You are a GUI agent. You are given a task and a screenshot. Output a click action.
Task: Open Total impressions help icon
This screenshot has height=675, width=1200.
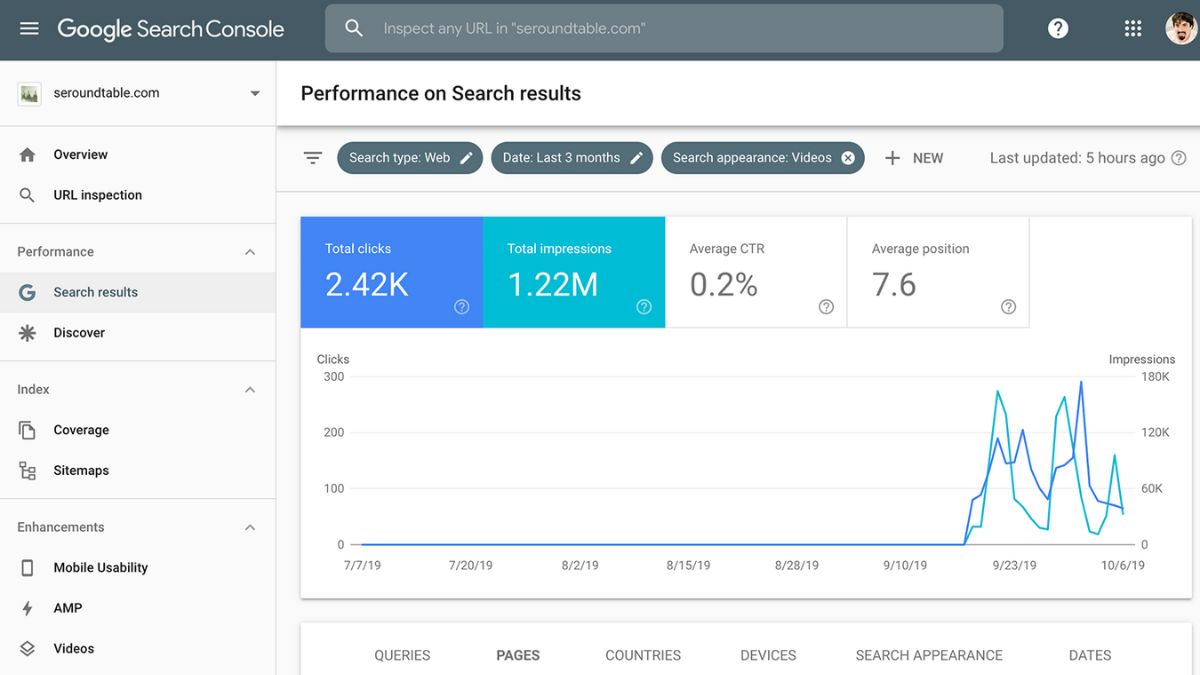click(644, 307)
